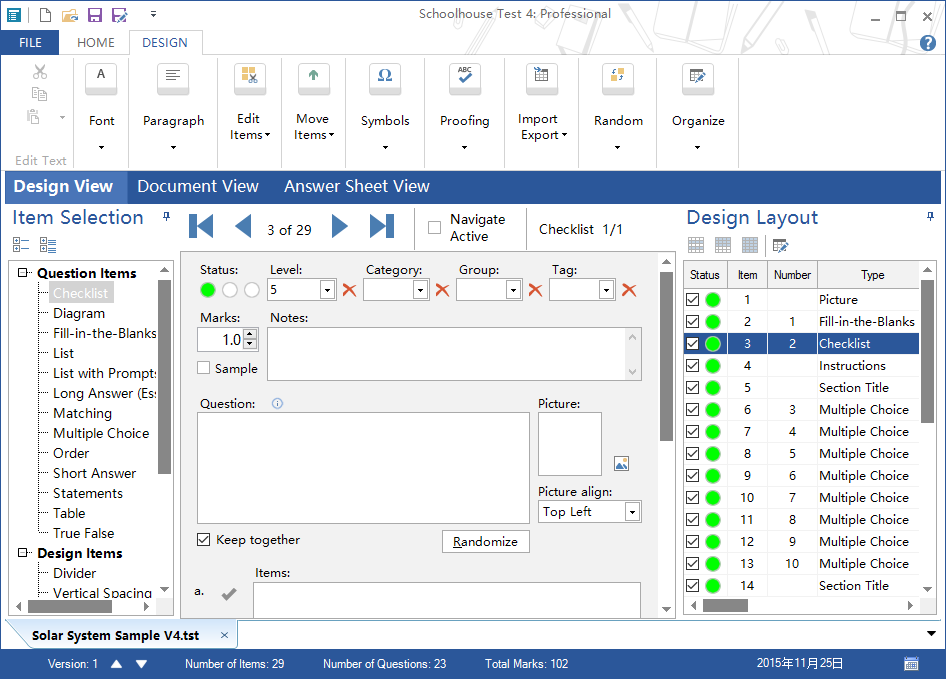Click the Organize ribbon icon

point(697,79)
